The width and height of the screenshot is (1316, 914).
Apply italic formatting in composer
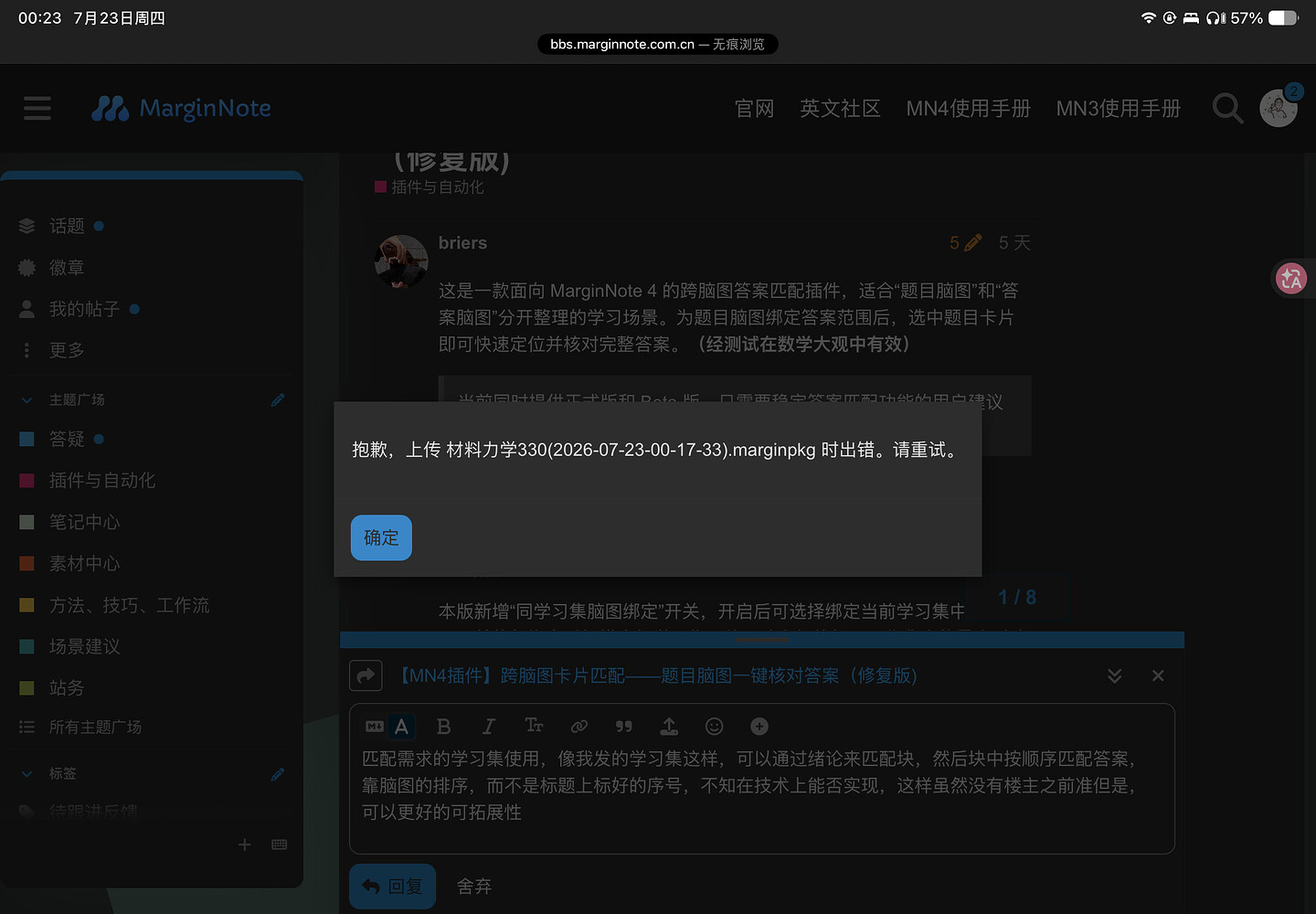(x=489, y=727)
